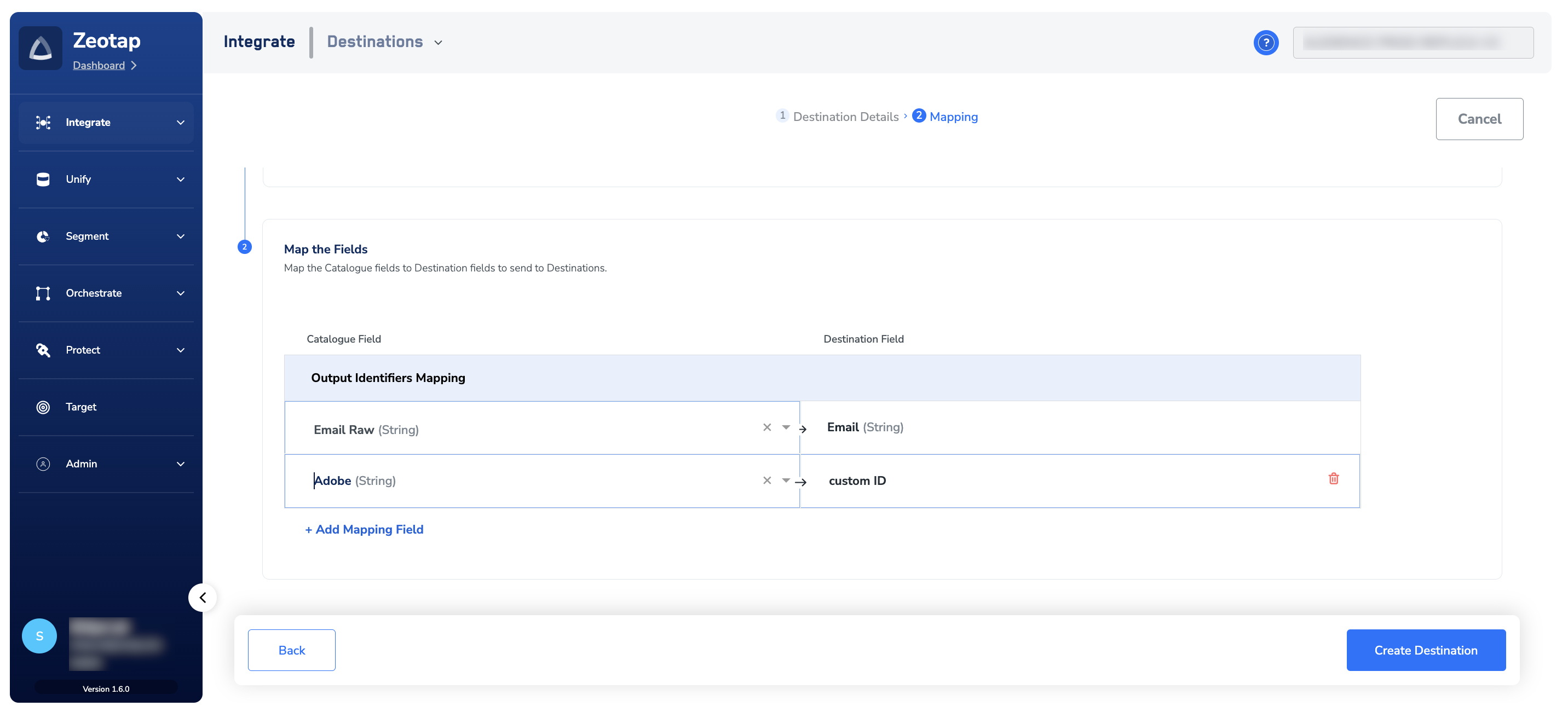
Task: Expand the Admin sidebar menu
Action: click(180, 464)
